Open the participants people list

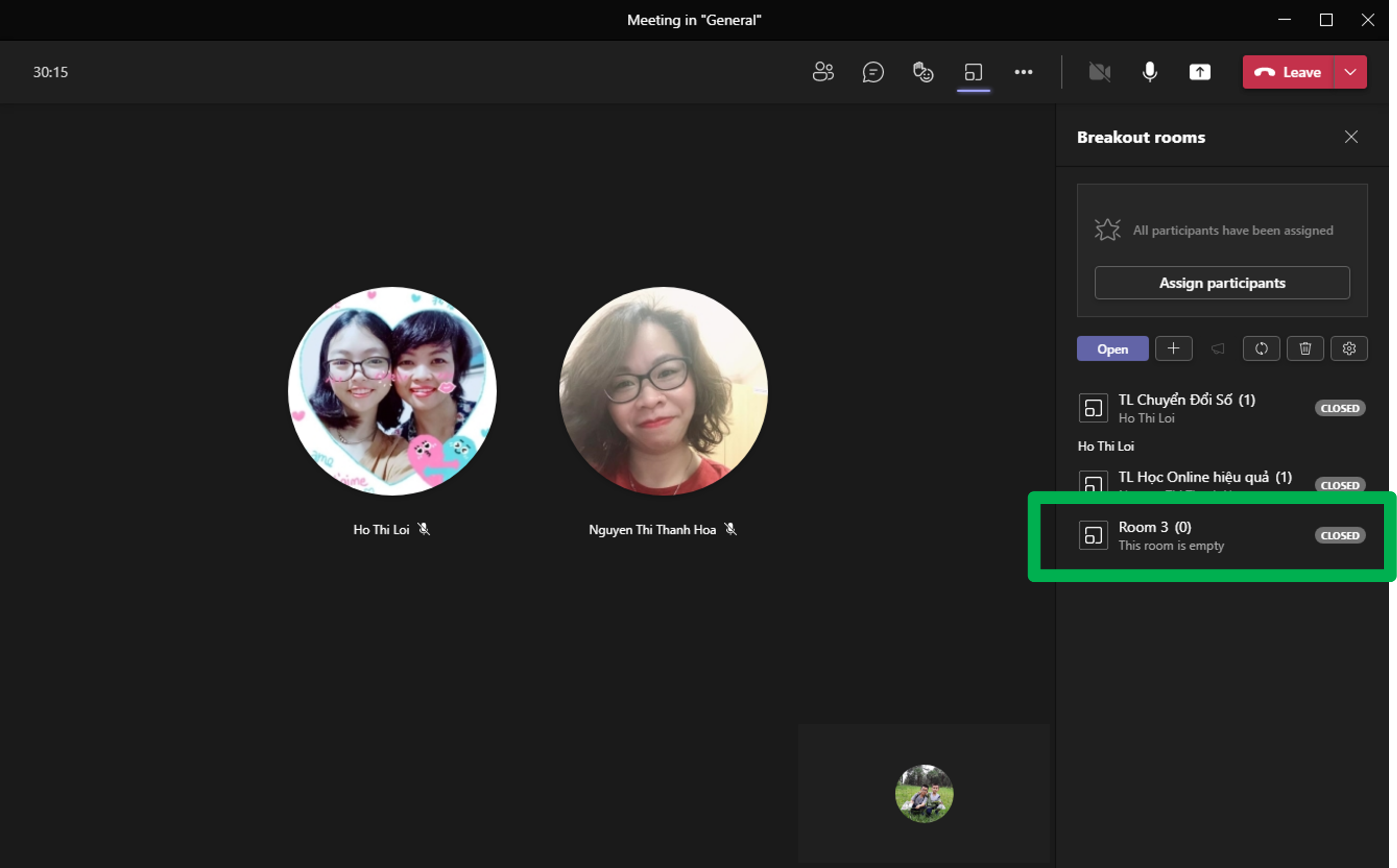[x=823, y=72]
